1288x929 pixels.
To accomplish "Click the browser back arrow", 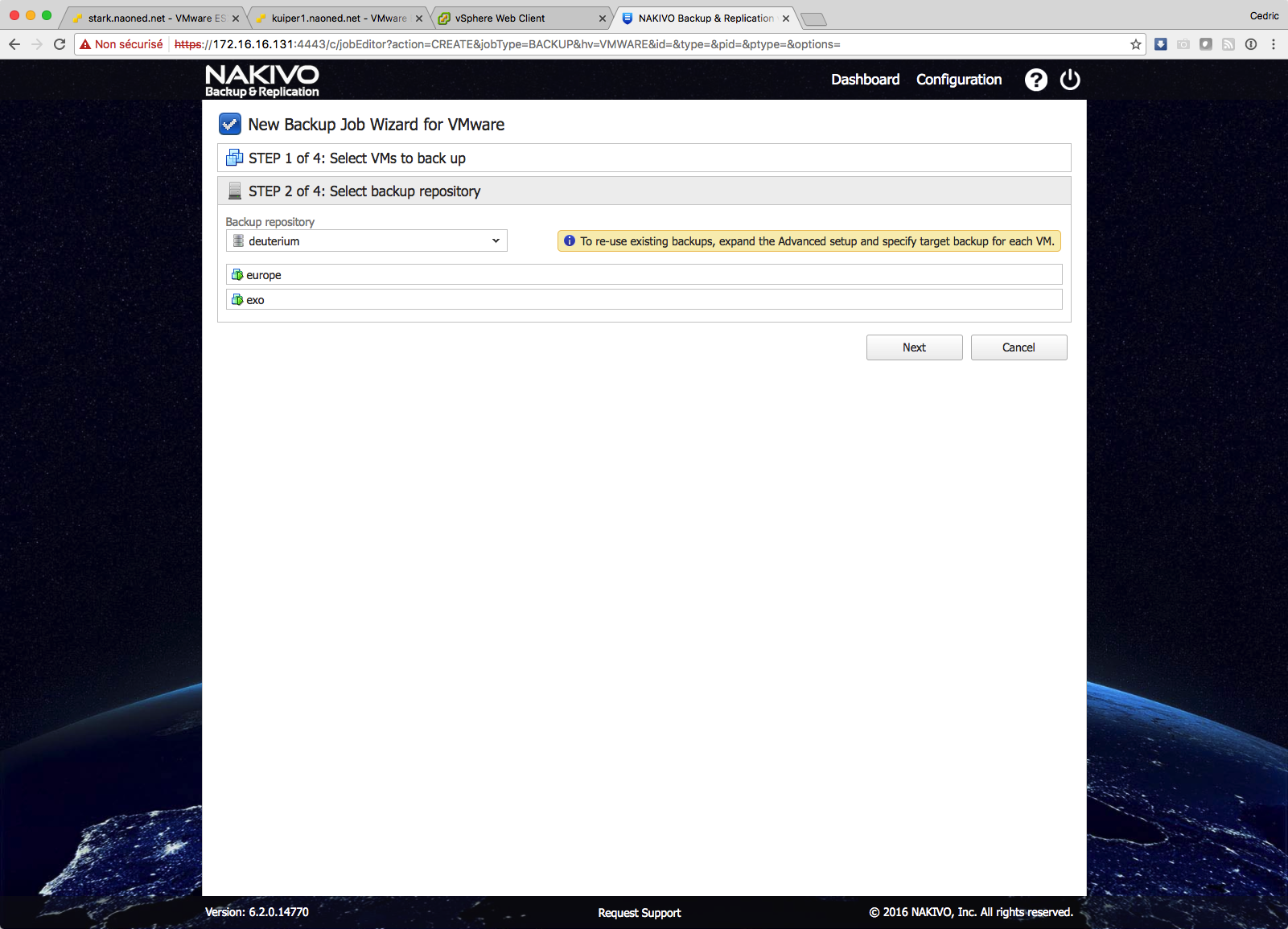I will 14,44.
